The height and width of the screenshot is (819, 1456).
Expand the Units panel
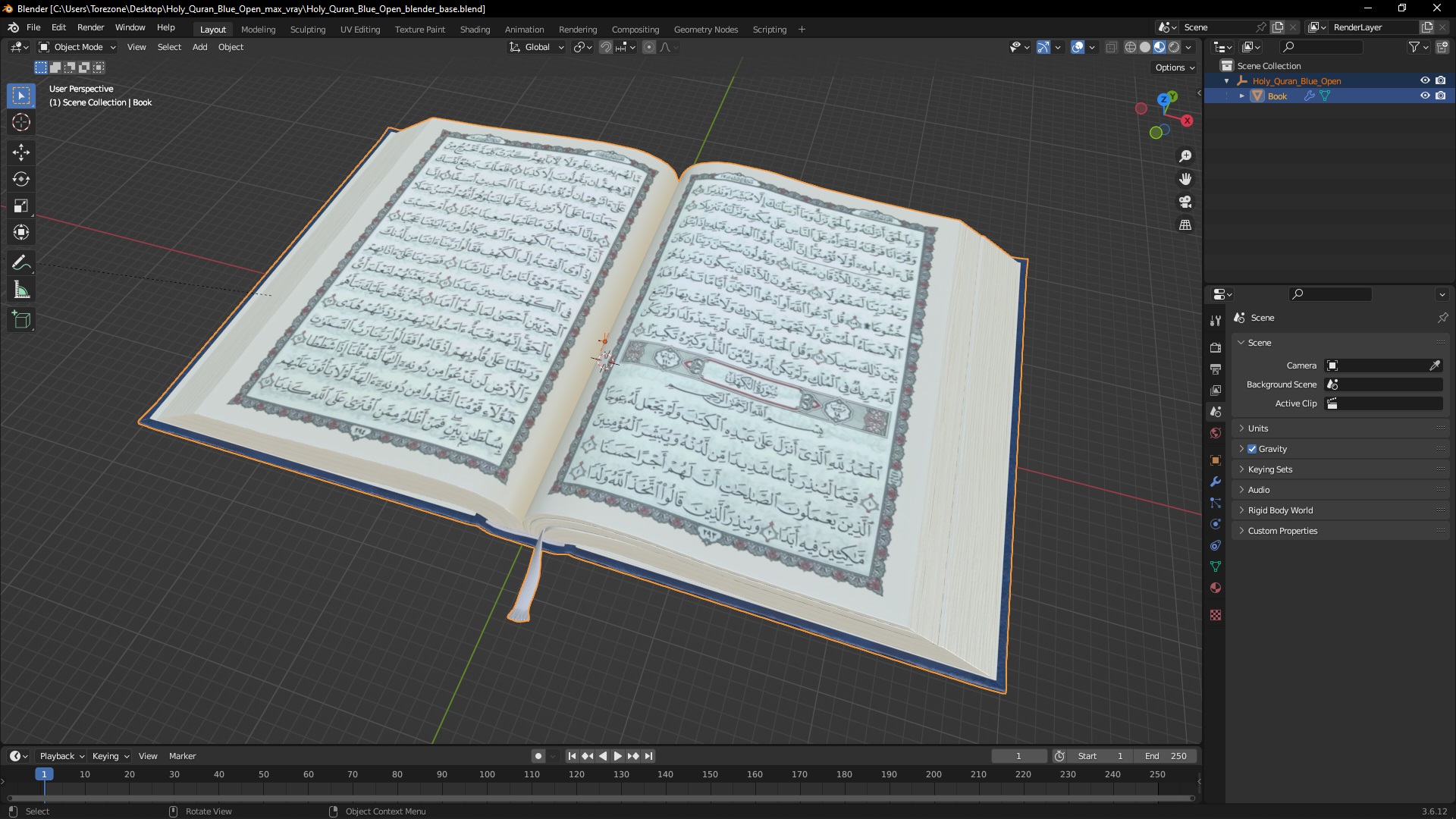pyautogui.click(x=1340, y=428)
